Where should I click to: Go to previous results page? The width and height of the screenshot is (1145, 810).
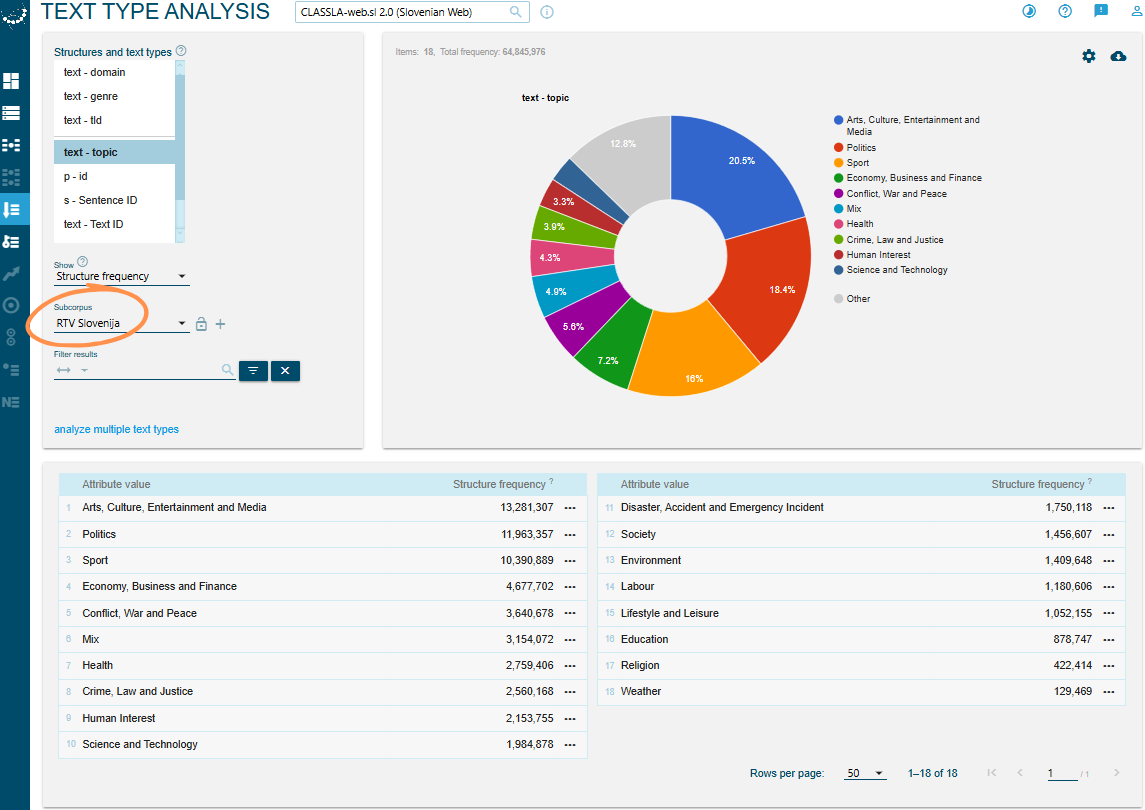pyautogui.click(x=1020, y=773)
